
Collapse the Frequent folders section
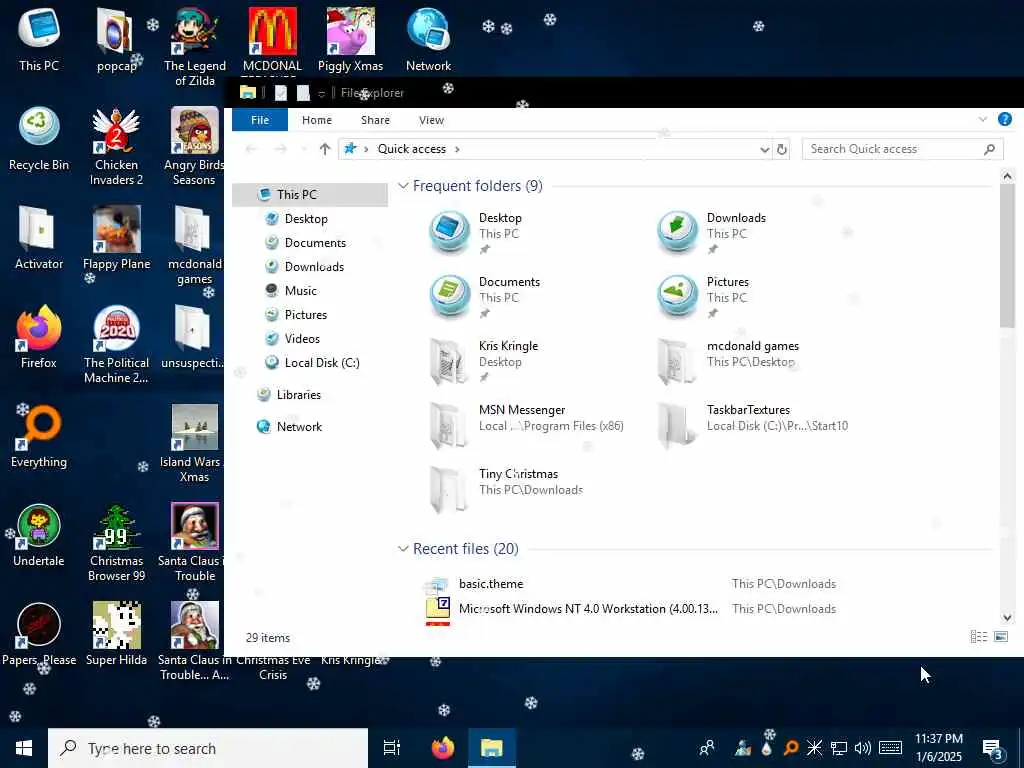point(403,186)
